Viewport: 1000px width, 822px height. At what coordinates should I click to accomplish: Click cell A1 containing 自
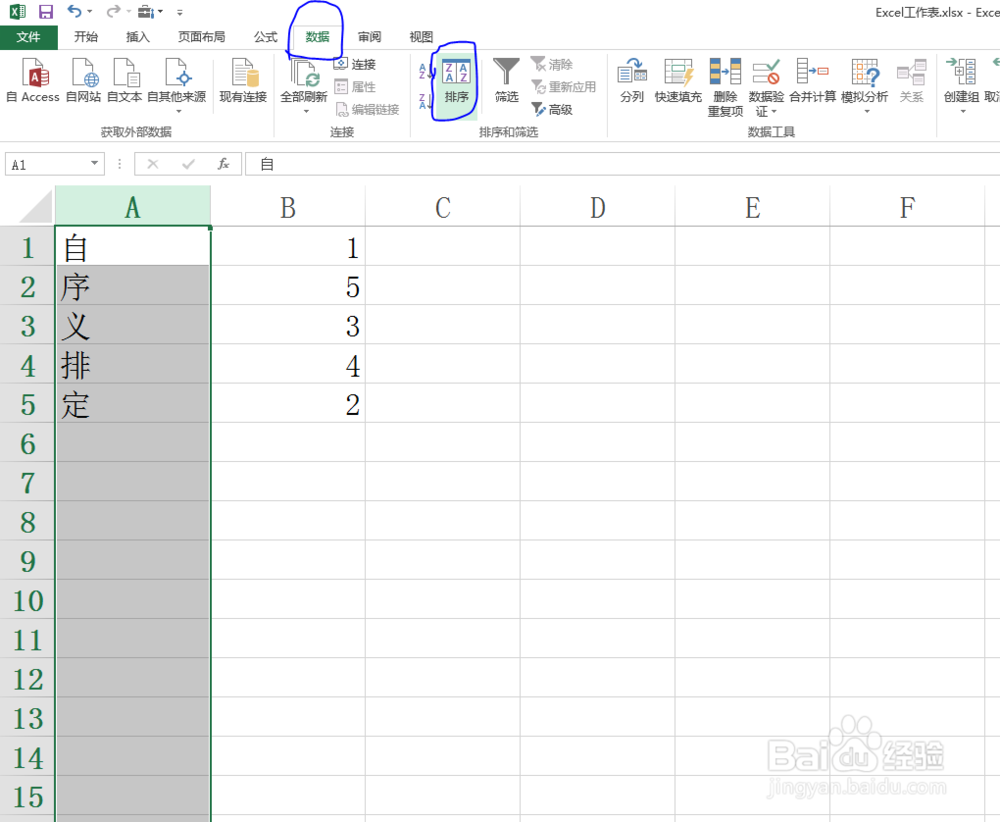tap(133, 247)
